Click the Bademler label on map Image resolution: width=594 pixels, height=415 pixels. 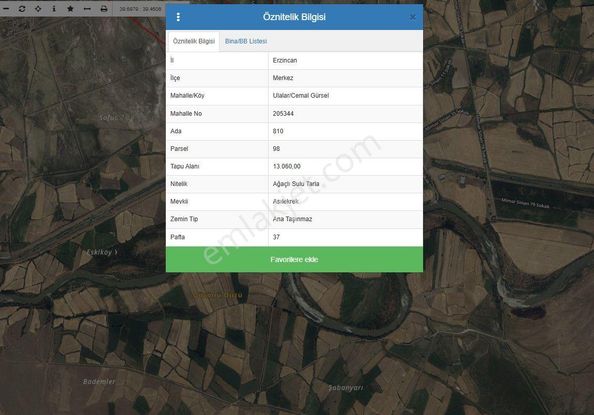coord(99,382)
